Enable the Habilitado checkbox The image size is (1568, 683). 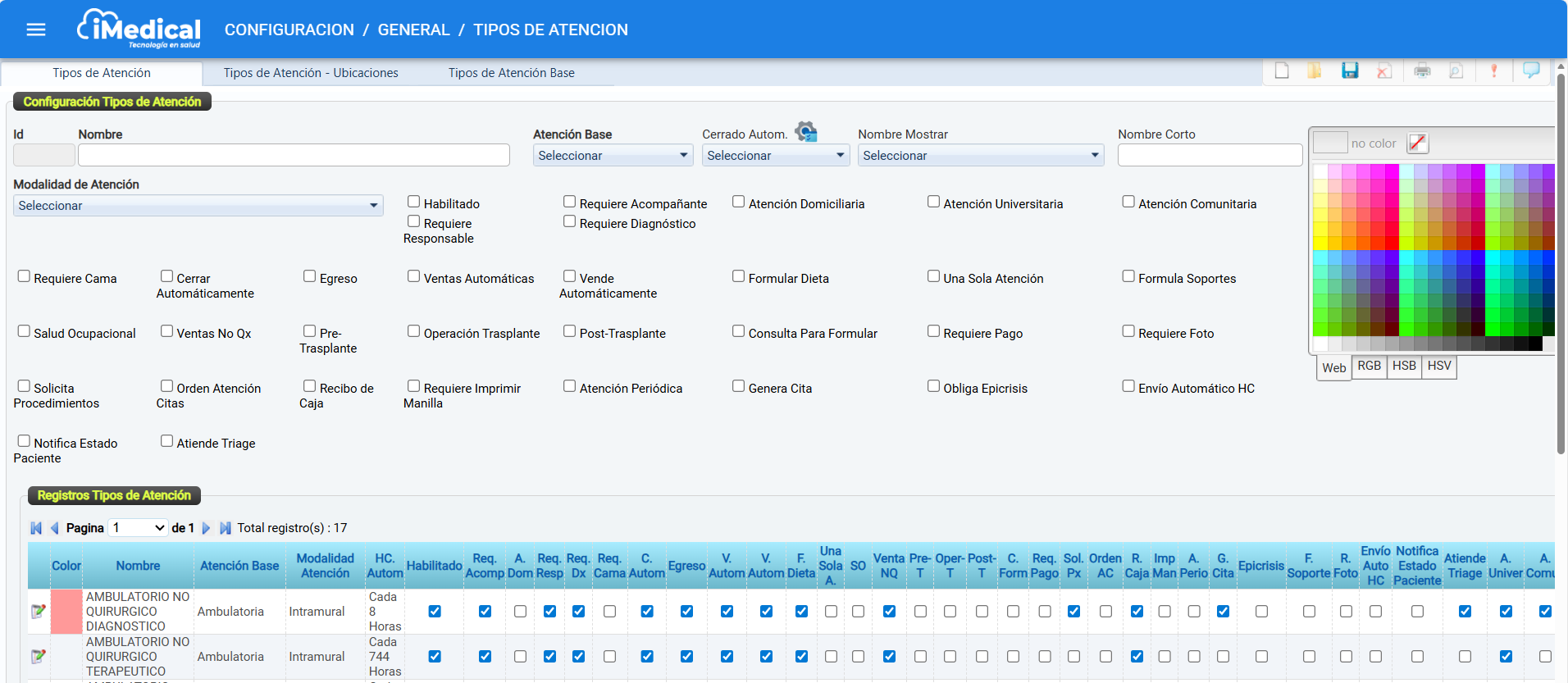414,202
